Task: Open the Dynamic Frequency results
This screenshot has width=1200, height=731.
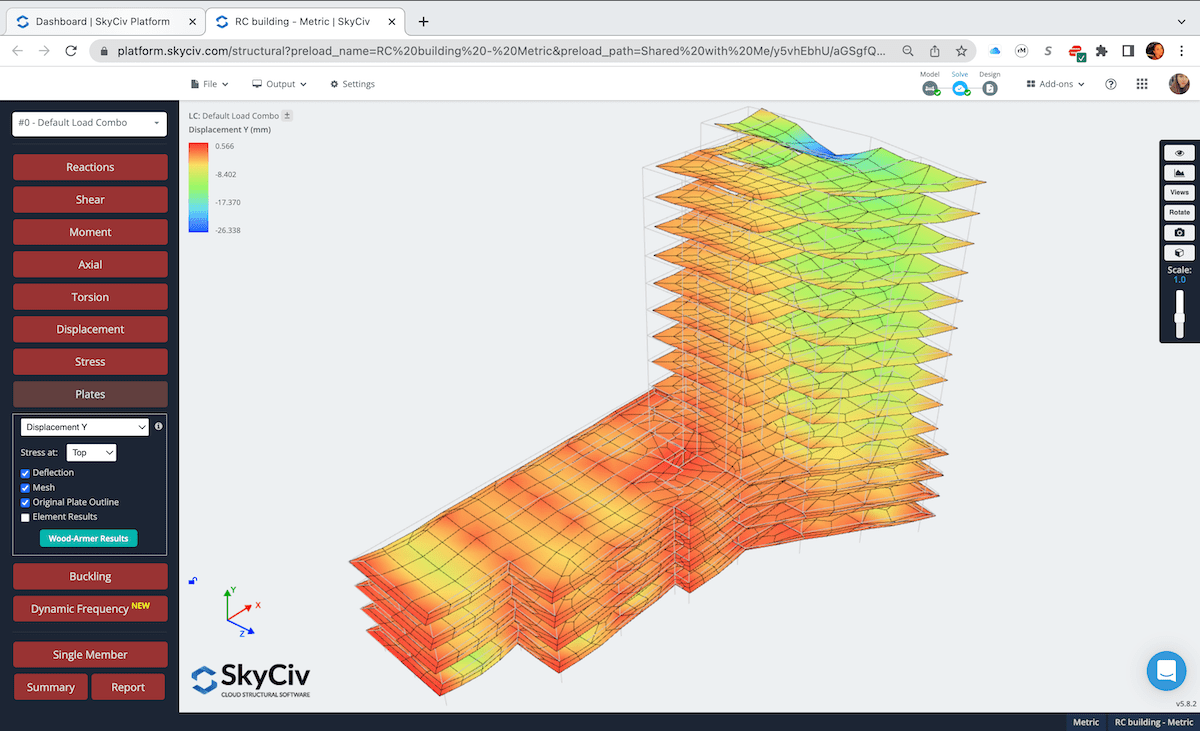Action: pyautogui.click(x=90, y=608)
